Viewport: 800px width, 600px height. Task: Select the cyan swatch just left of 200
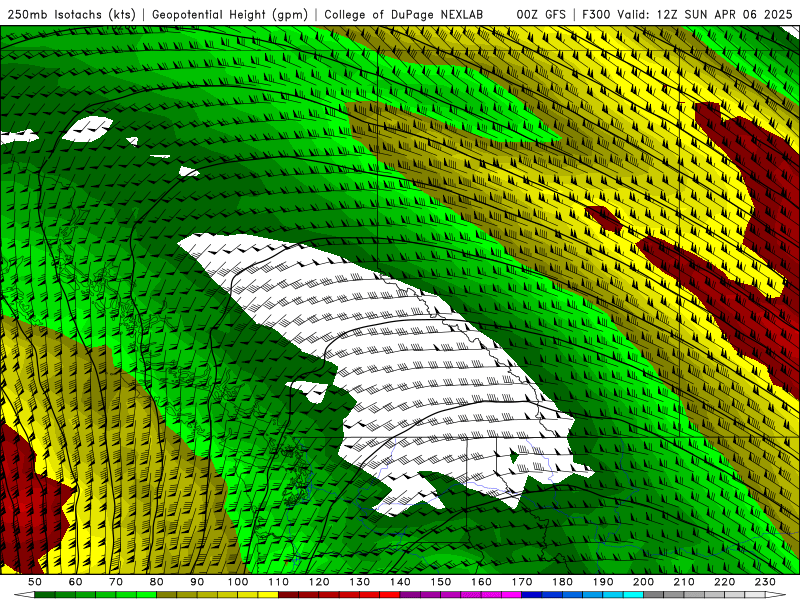coord(633,595)
